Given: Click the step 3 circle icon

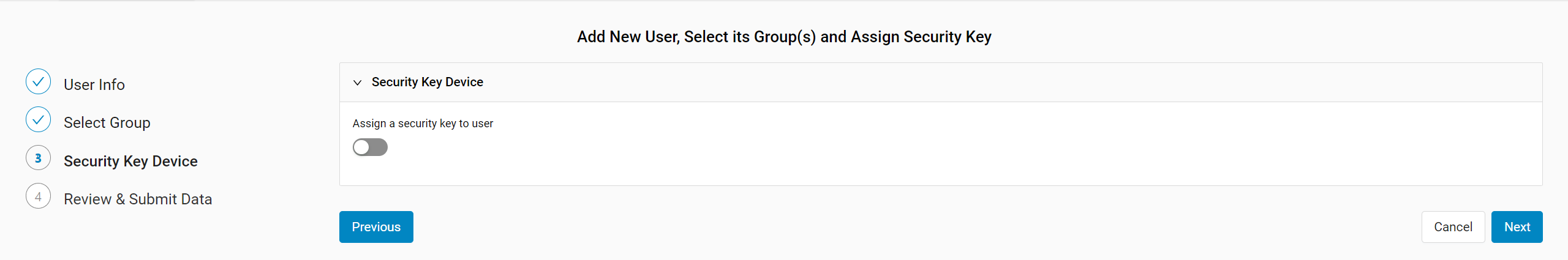Looking at the screenshot, I should pyautogui.click(x=38, y=158).
